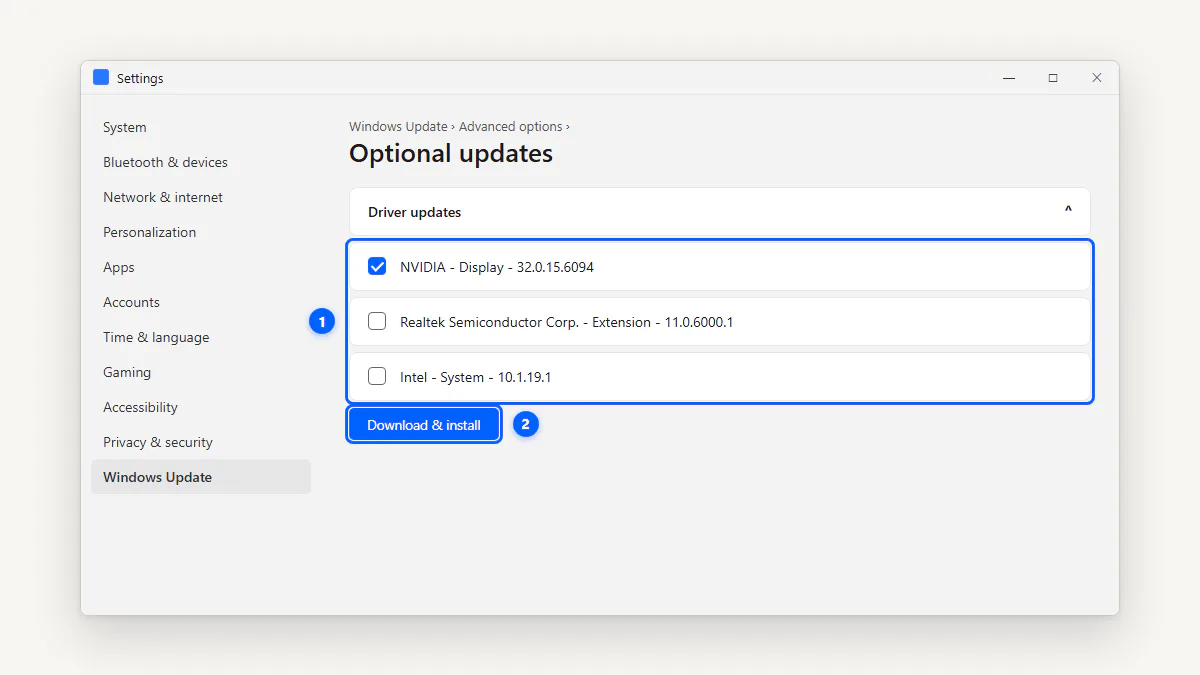
Task: Select Windows Update in the sidebar
Action: [x=201, y=477]
